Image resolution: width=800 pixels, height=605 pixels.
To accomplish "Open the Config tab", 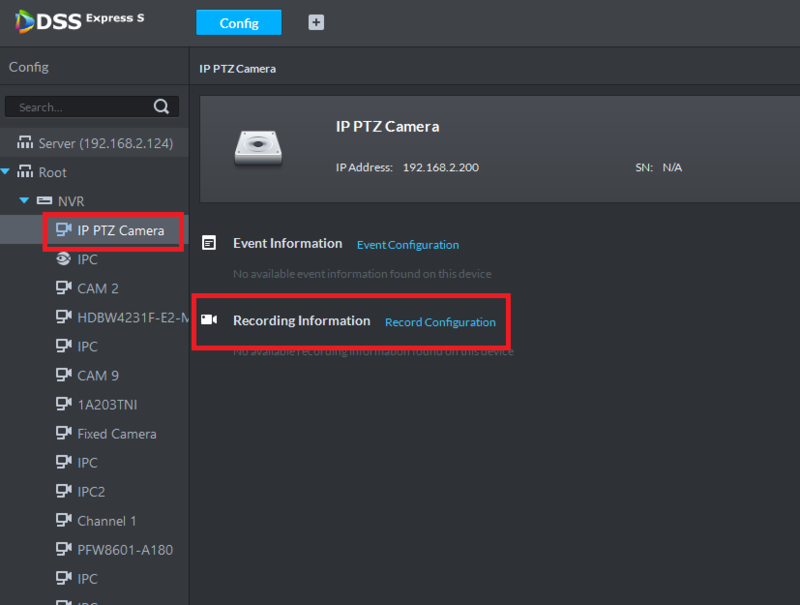I will click(x=238, y=22).
